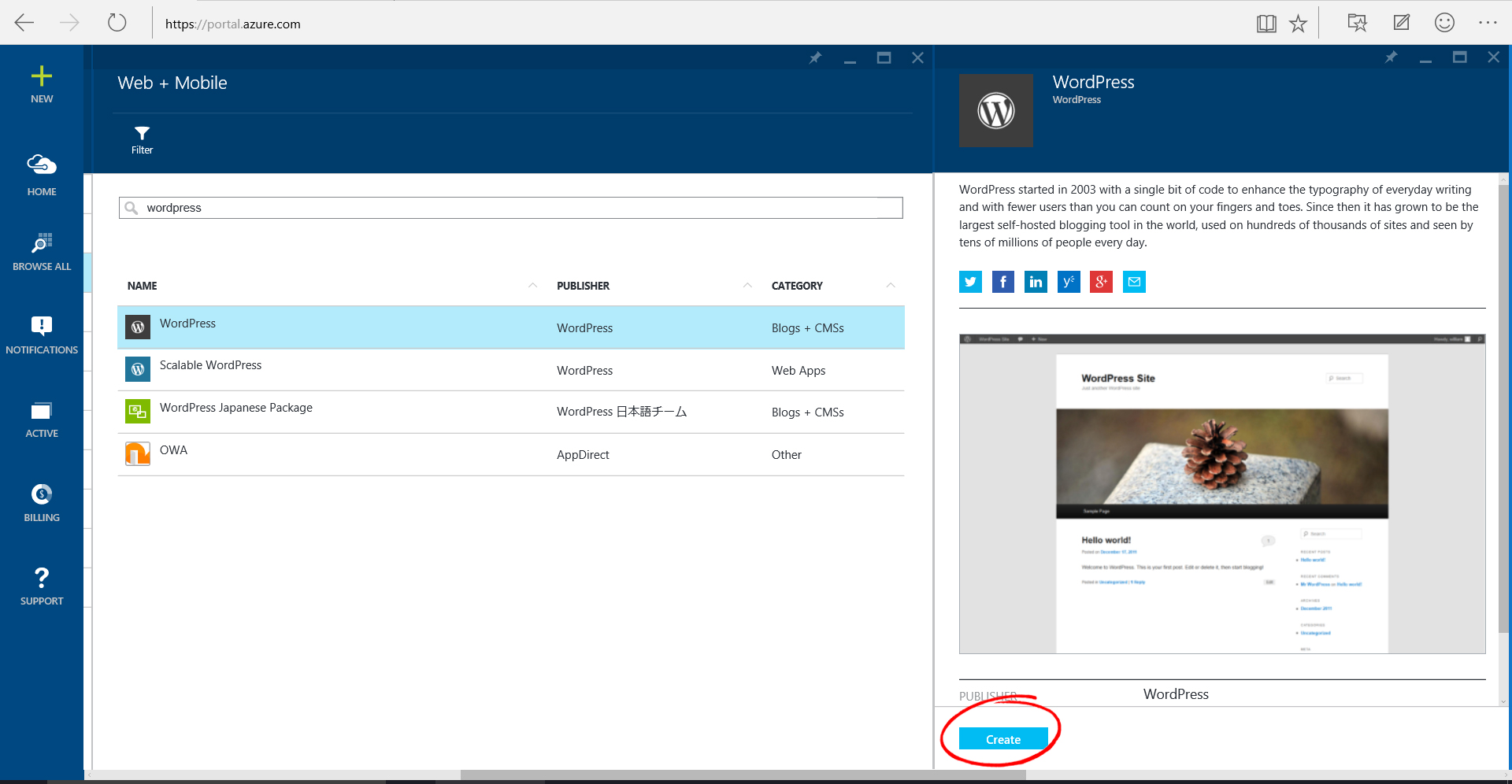Close the WordPress details blade
The height and width of the screenshot is (784, 1512).
[1493, 57]
